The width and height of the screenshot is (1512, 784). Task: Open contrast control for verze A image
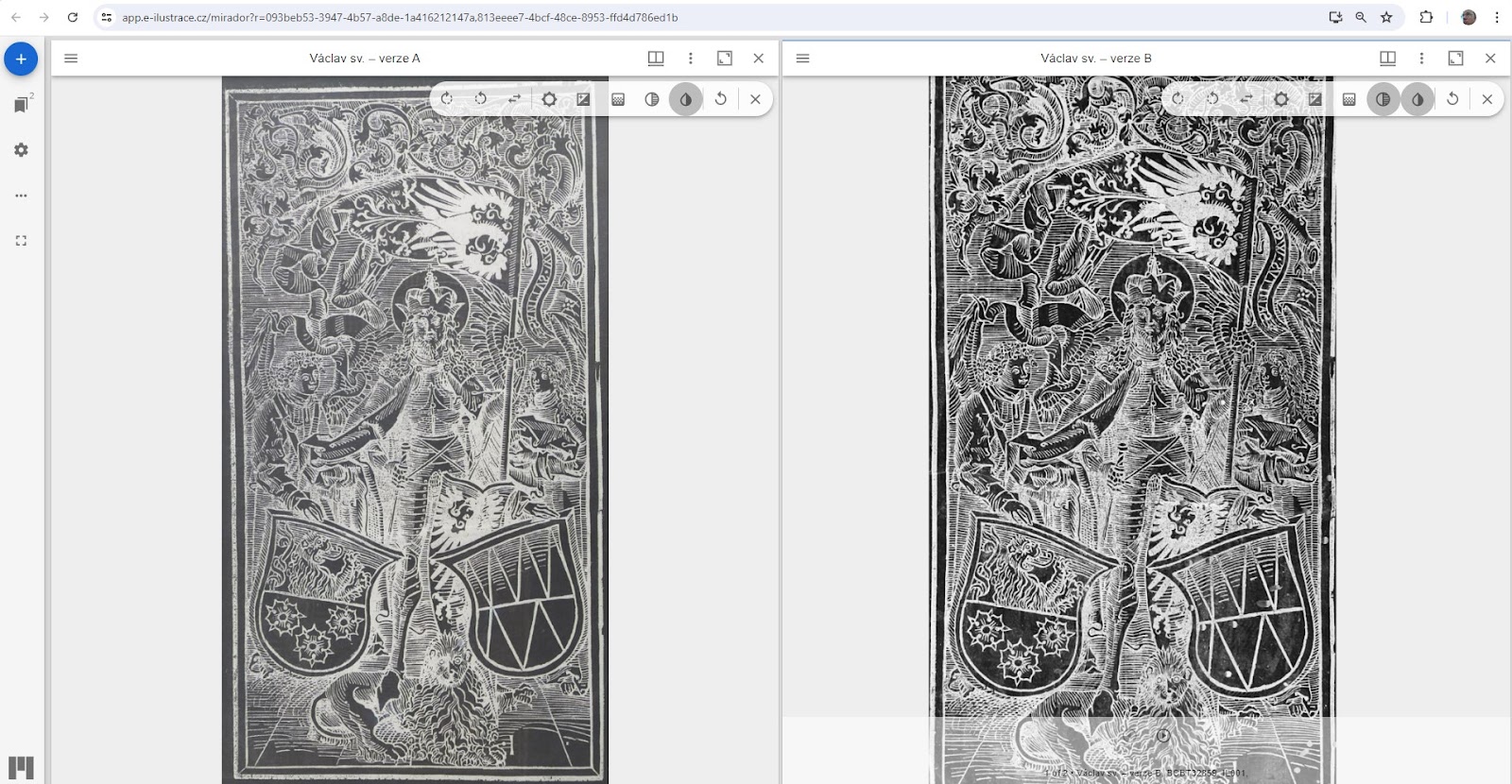[x=583, y=98]
